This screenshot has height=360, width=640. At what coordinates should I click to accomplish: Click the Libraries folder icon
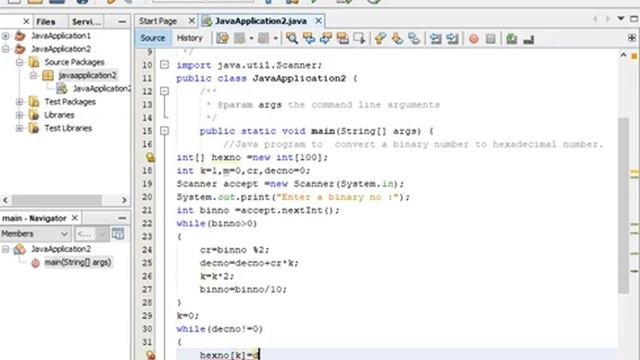click(34, 115)
